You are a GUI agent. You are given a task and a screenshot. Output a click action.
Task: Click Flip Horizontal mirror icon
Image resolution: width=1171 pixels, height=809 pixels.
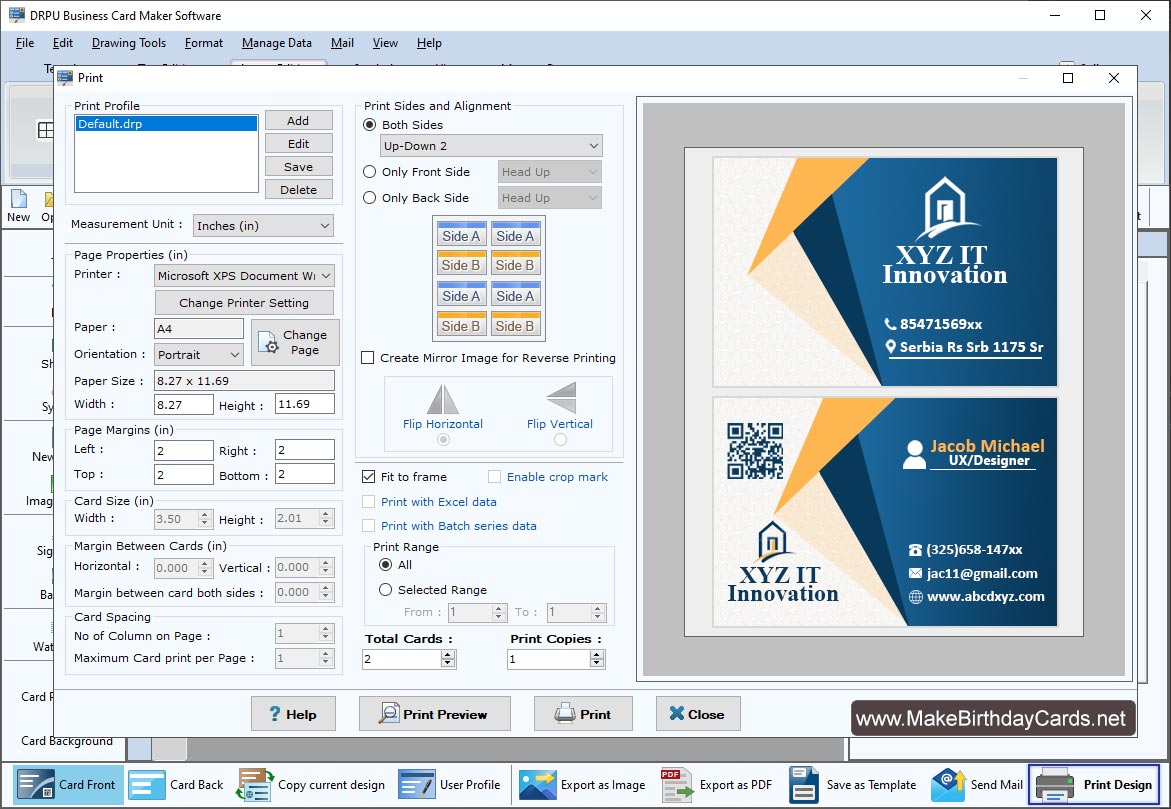tap(443, 399)
